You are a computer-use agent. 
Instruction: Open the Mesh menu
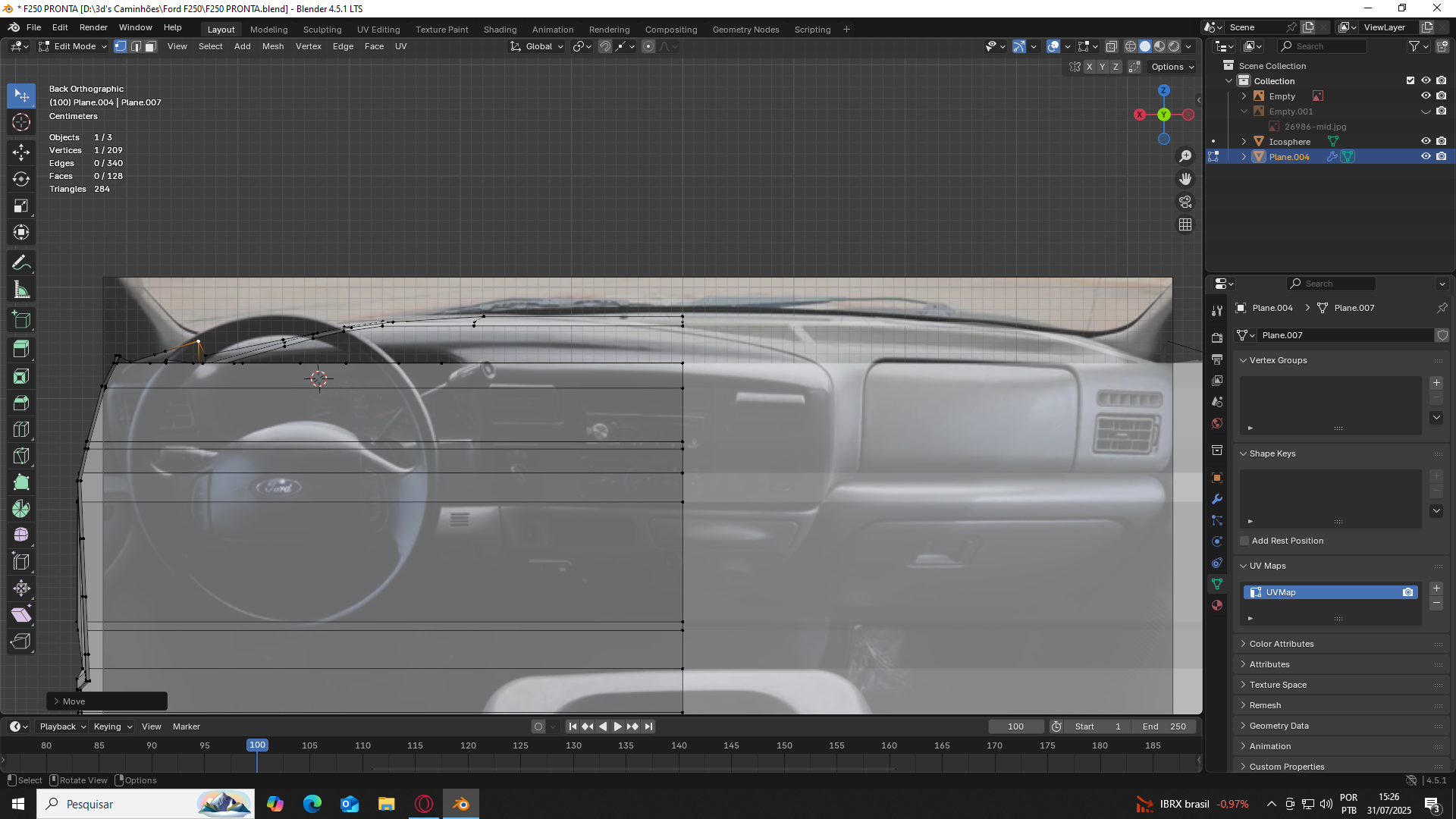coord(272,46)
